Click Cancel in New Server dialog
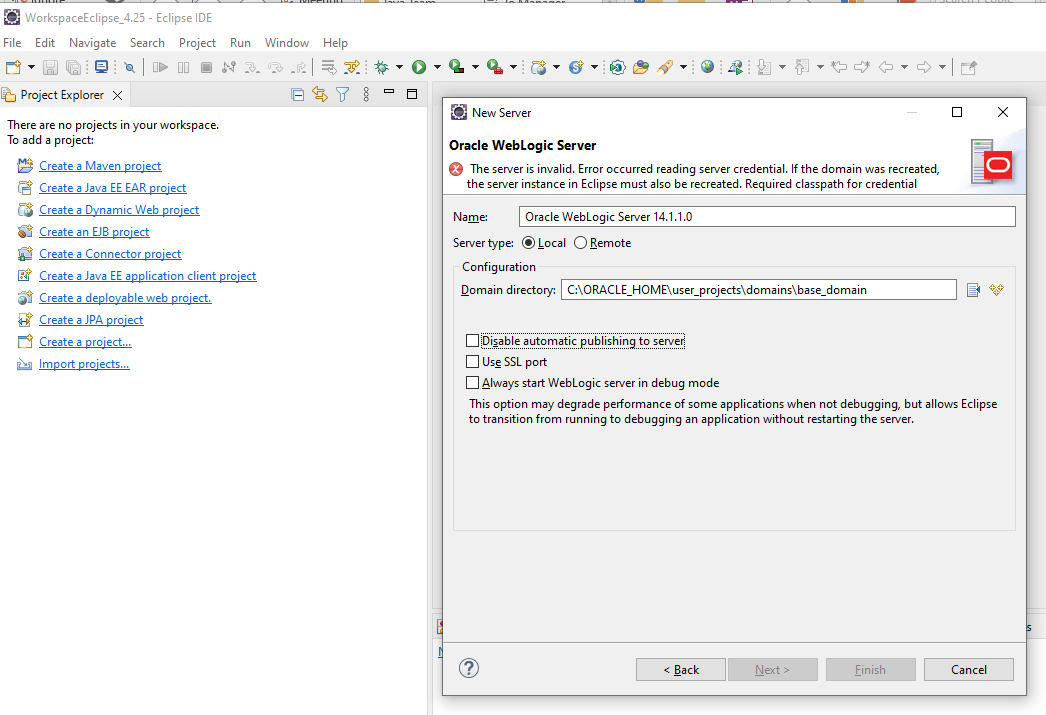 click(969, 670)
